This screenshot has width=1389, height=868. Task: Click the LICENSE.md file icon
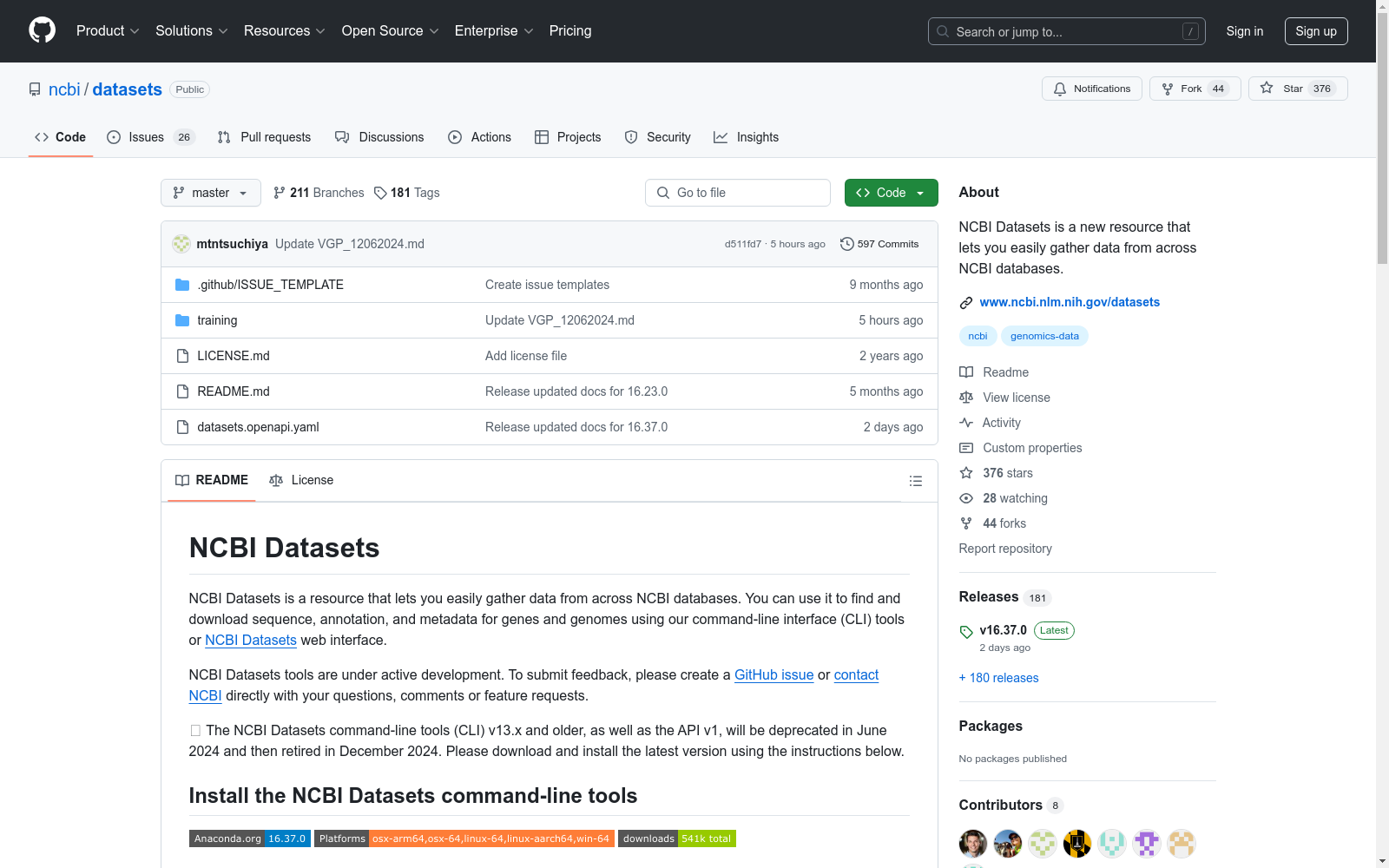coord(182,356)
